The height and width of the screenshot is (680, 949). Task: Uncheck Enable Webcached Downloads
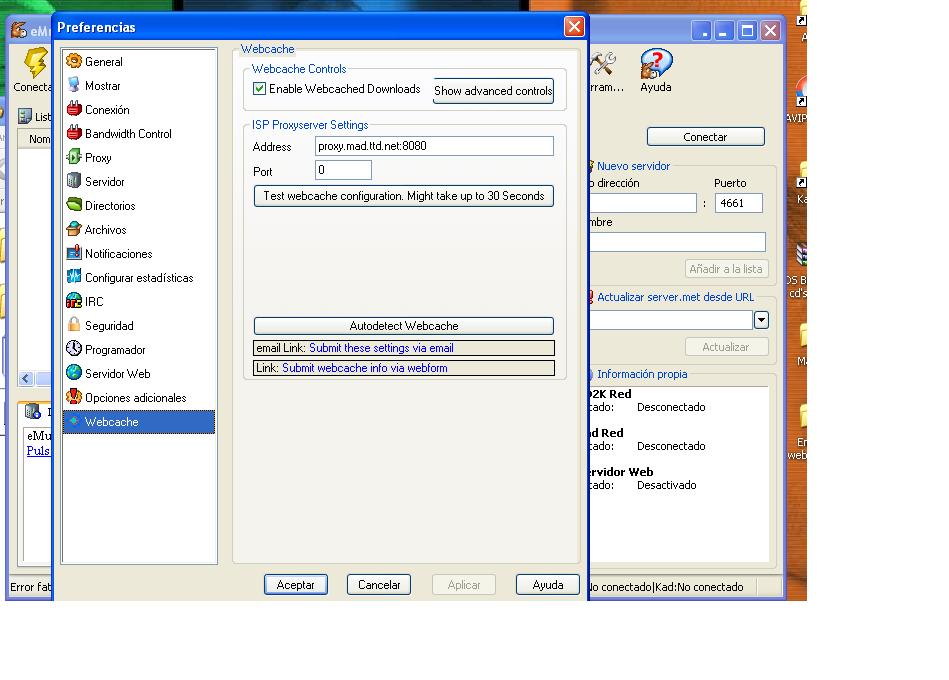pos(260,88)
